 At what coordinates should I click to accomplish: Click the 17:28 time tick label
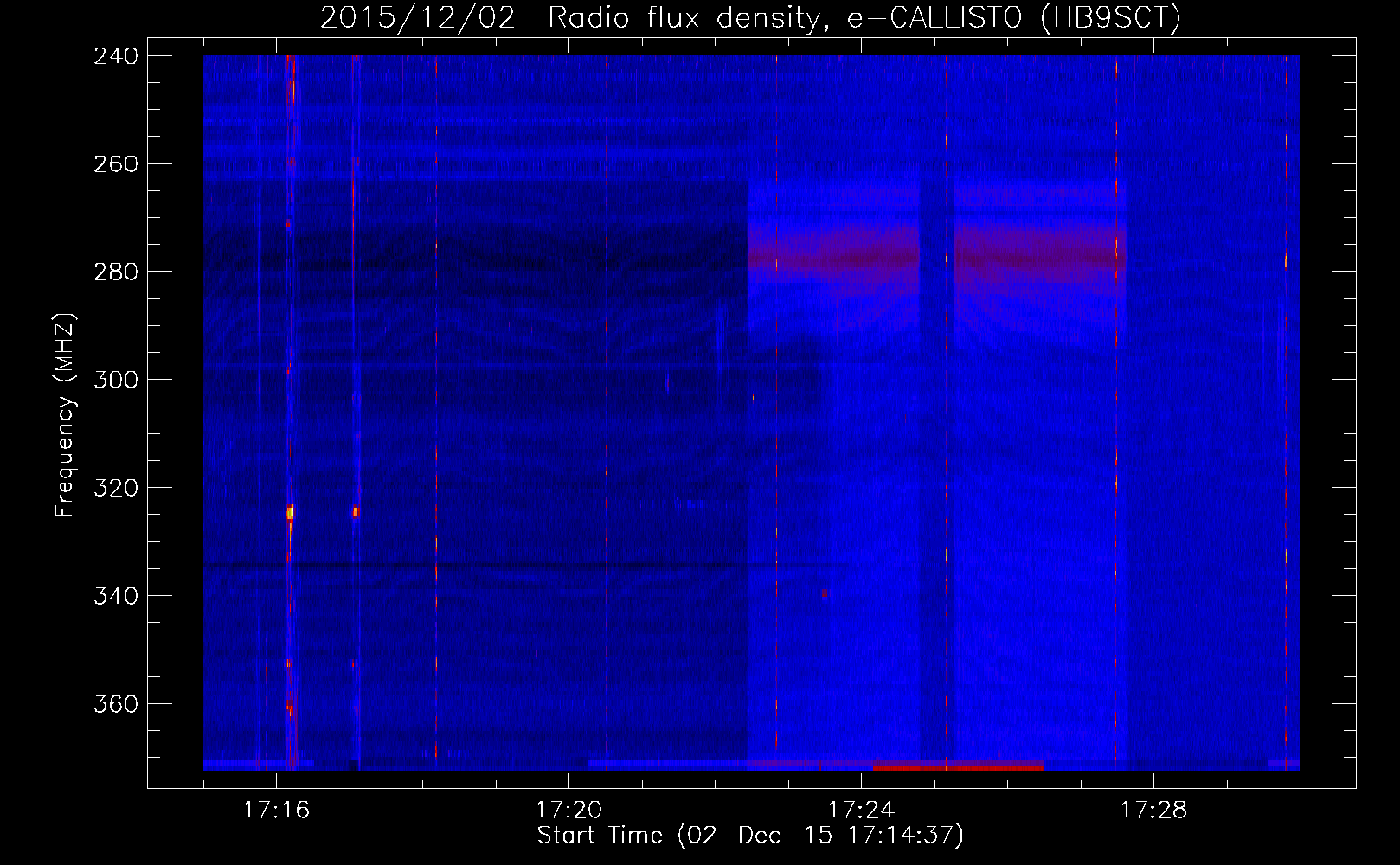[x=1153, y=810]
